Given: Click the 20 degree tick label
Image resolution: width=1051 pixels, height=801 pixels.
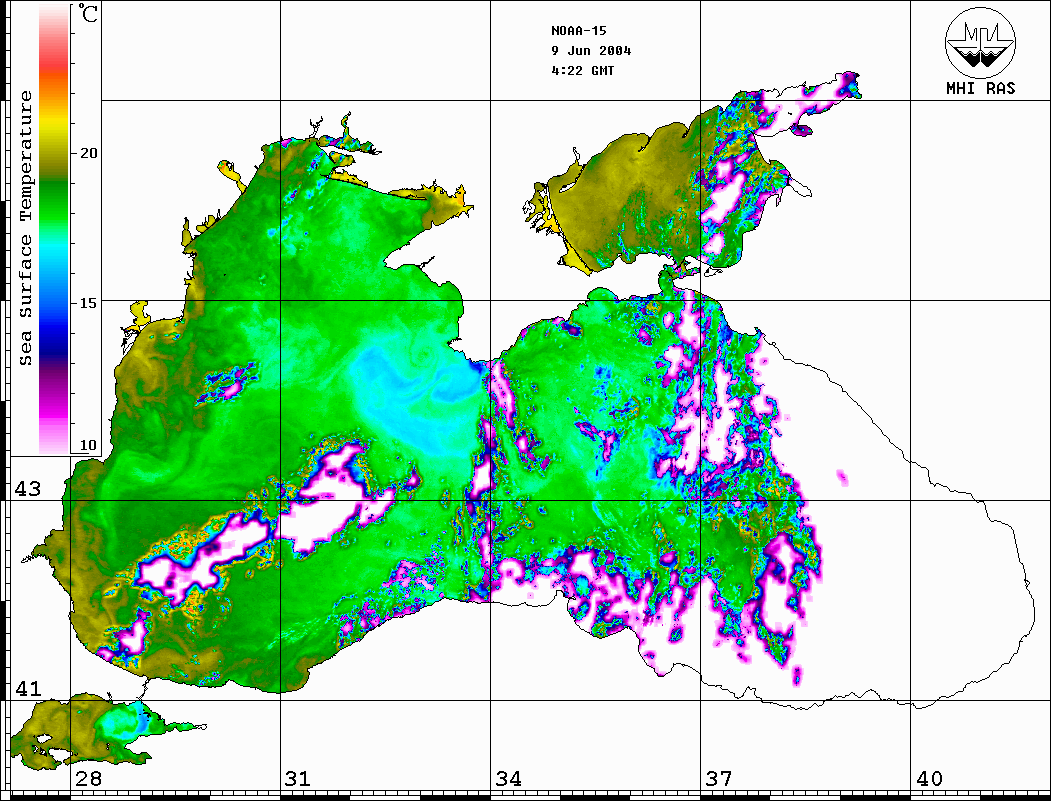Looking at the screenshot, I should click(x=88, y=153).
